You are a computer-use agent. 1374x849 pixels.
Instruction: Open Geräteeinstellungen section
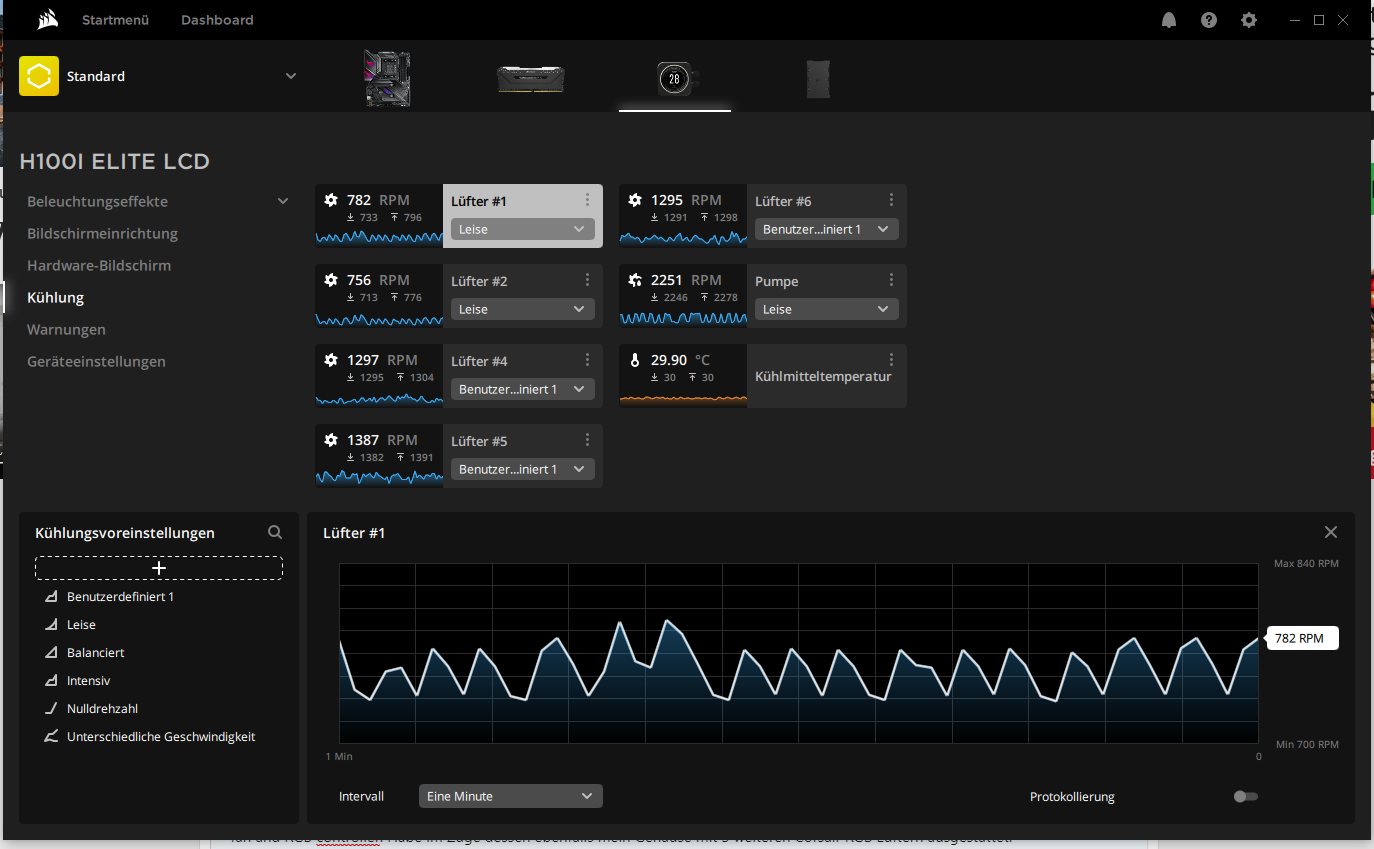[x=96, y=361]
